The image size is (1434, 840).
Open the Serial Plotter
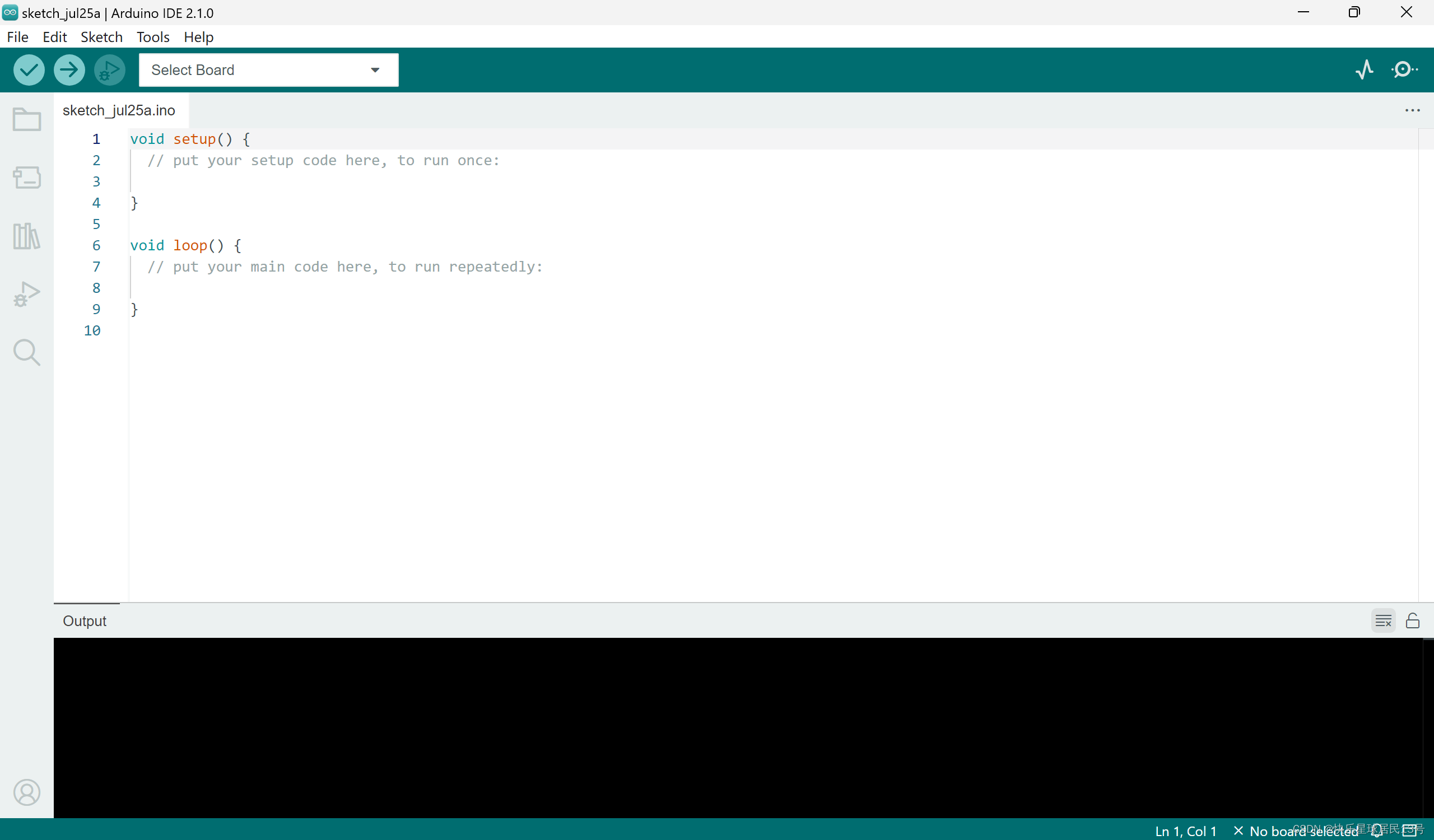pos(1365,69)
